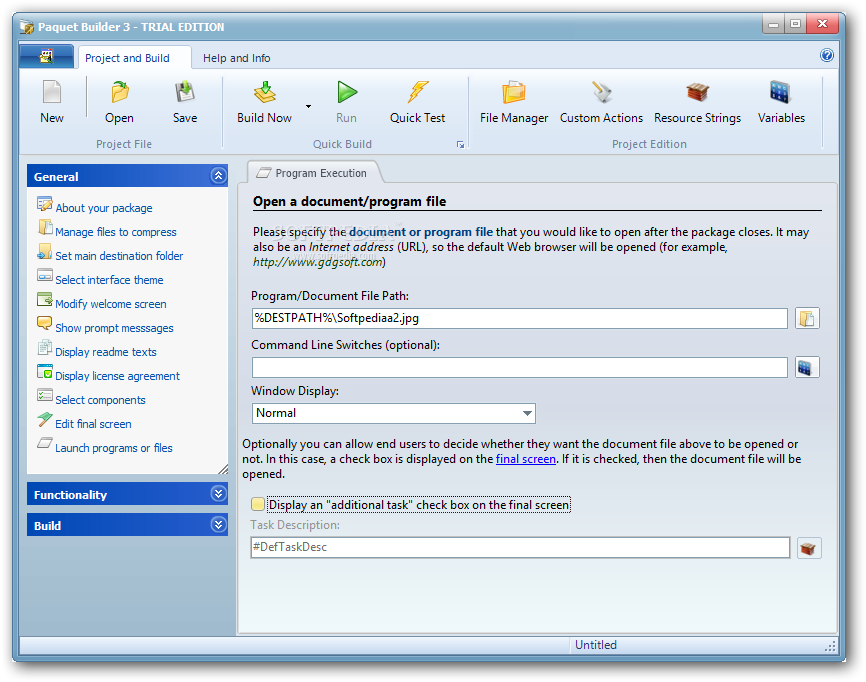This screenshot has height=682, width=866.
Task: Open Modify welcome screen page
Action: 110,304
